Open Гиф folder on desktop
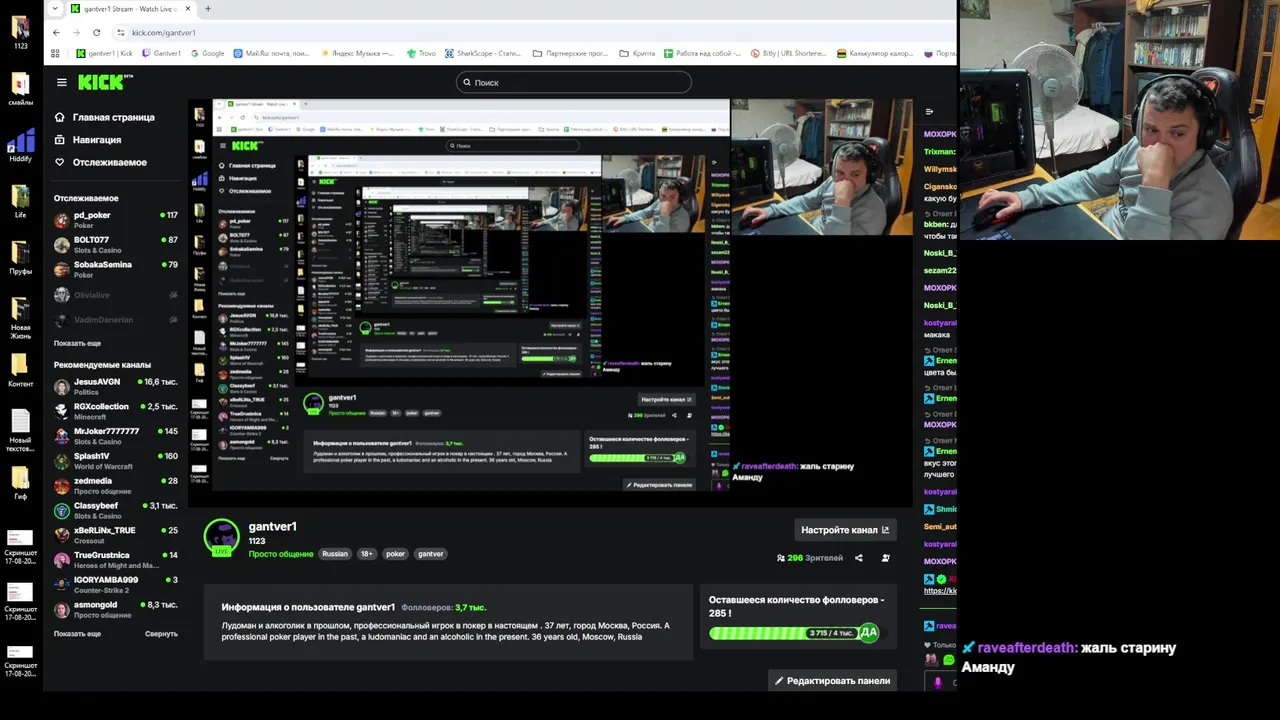Screen dimensions: 1280x720 (20, 483)
